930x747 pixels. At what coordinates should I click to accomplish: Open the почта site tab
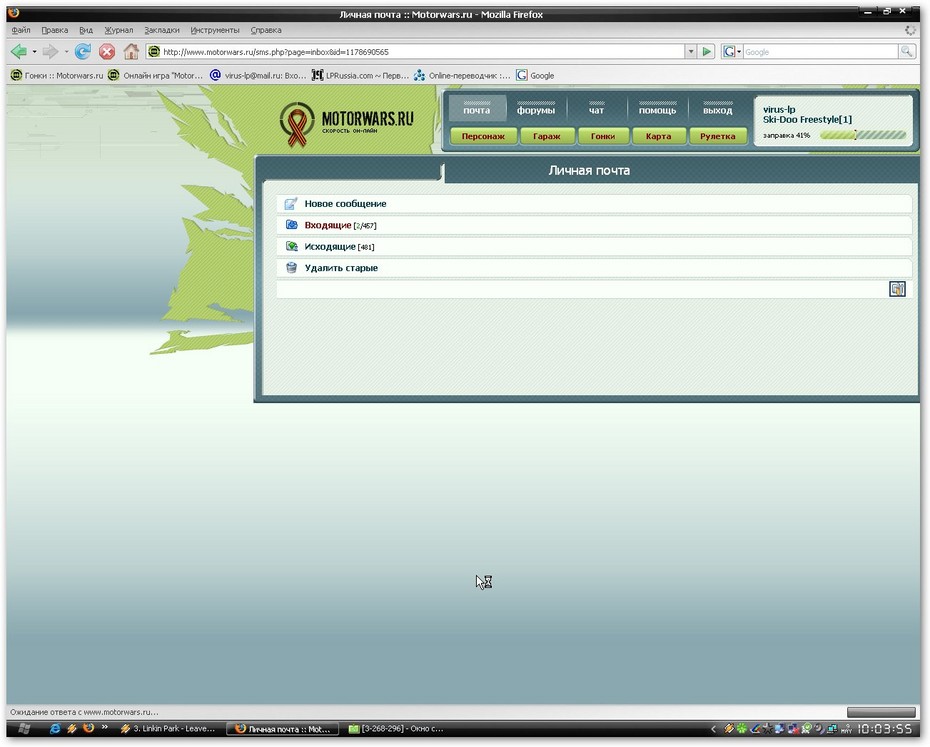pos(477,109)
